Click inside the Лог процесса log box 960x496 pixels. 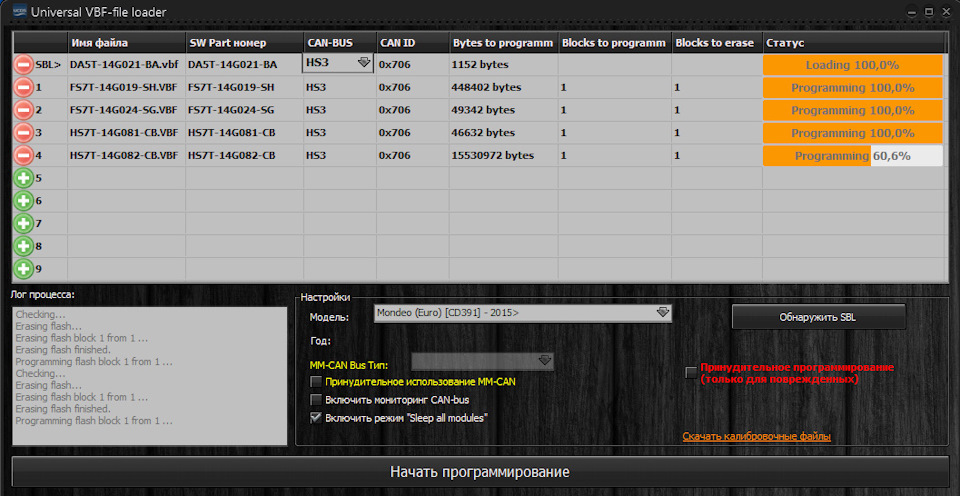(149, 376)
